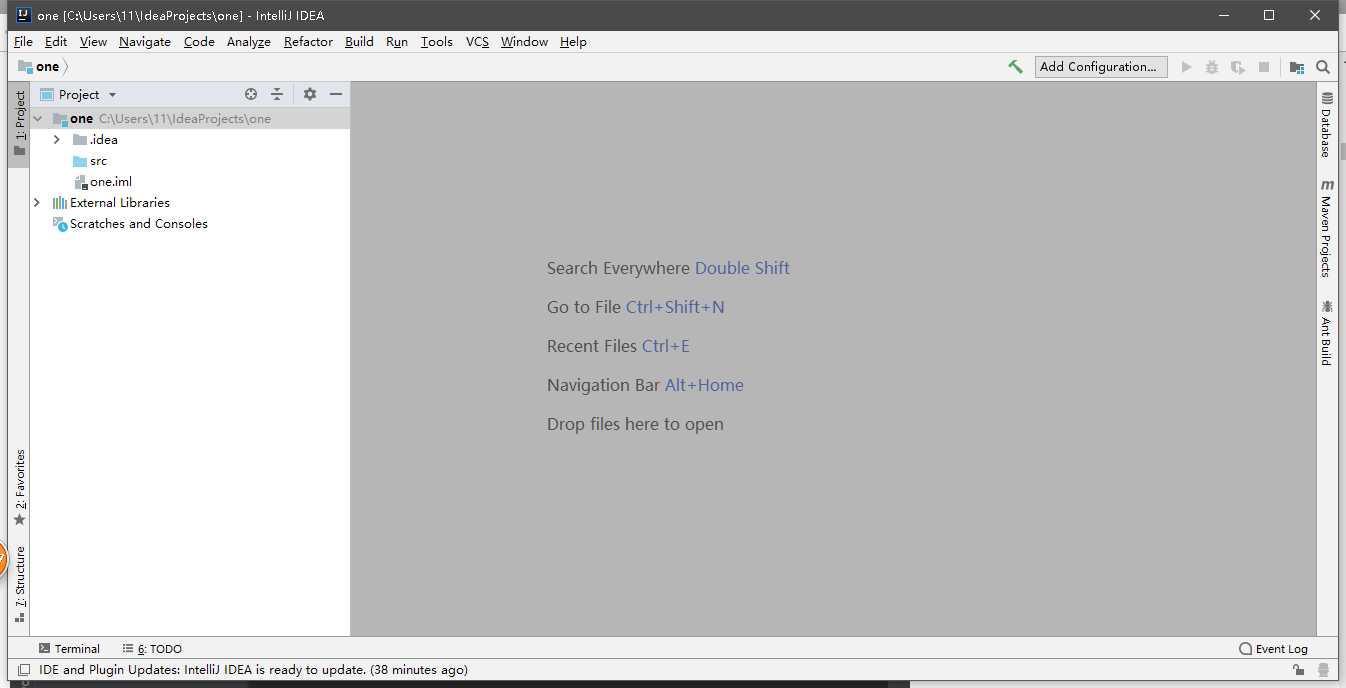1346x688 pixels.
Task: Click the Stop square icon in toolbar
Action: pyautogui.click(x=1264, y=67)
